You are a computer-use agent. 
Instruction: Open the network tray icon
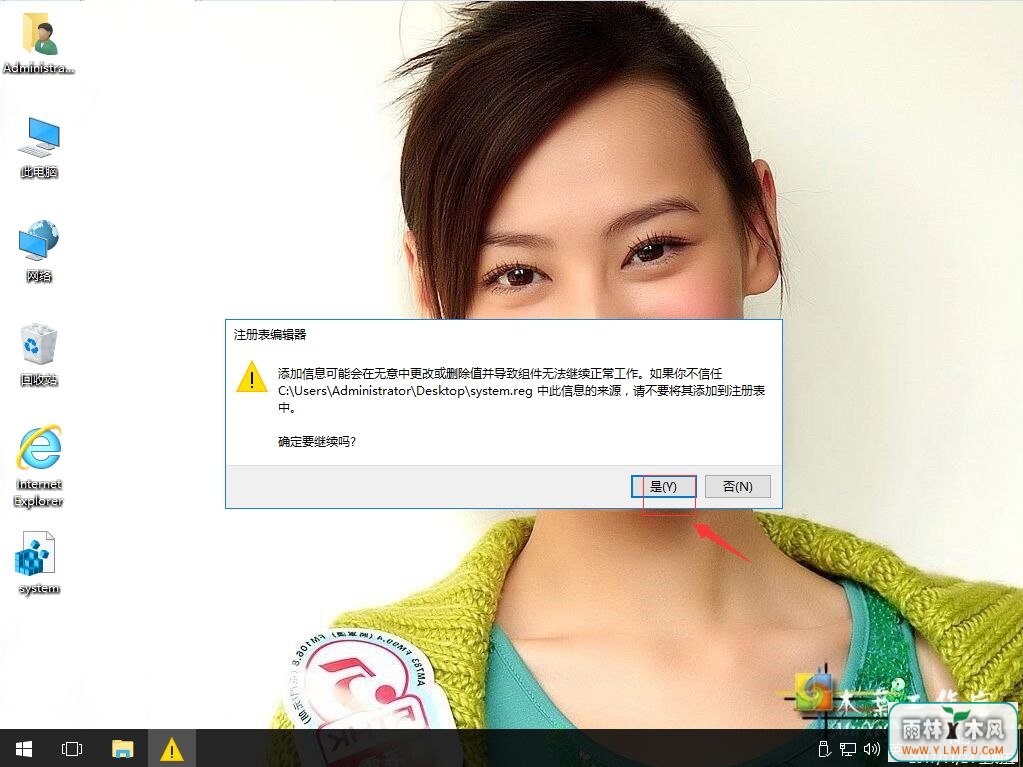coord(847,749)
